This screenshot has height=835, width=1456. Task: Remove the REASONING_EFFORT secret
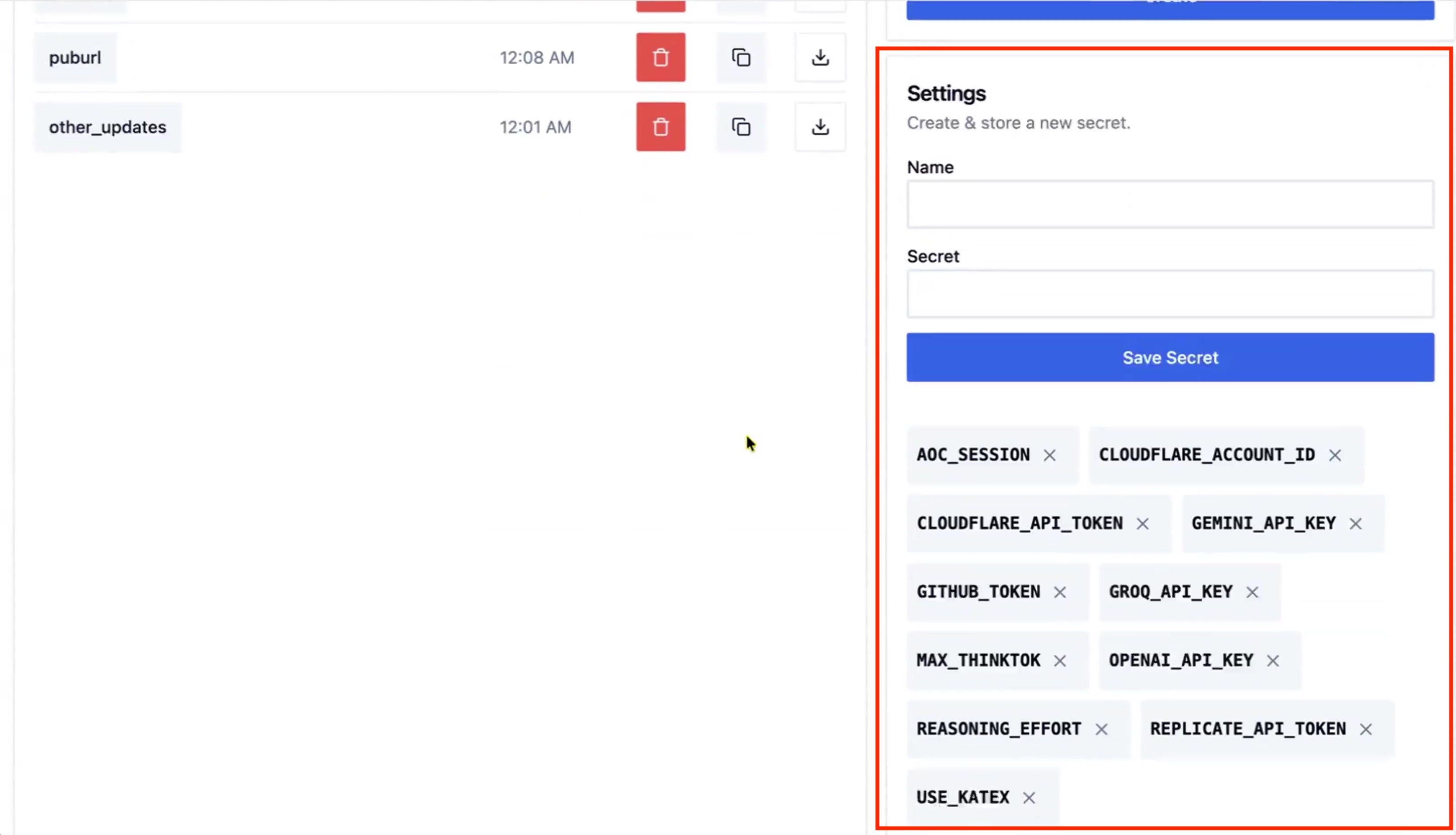[x=1102, y=730]
